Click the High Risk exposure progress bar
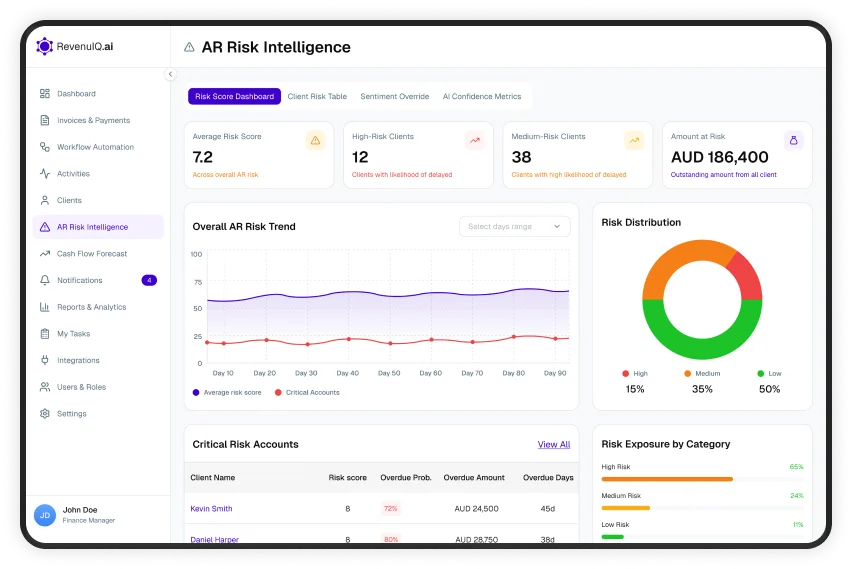Viewport: 852px width, 569px height. click(x=702, y=479)
